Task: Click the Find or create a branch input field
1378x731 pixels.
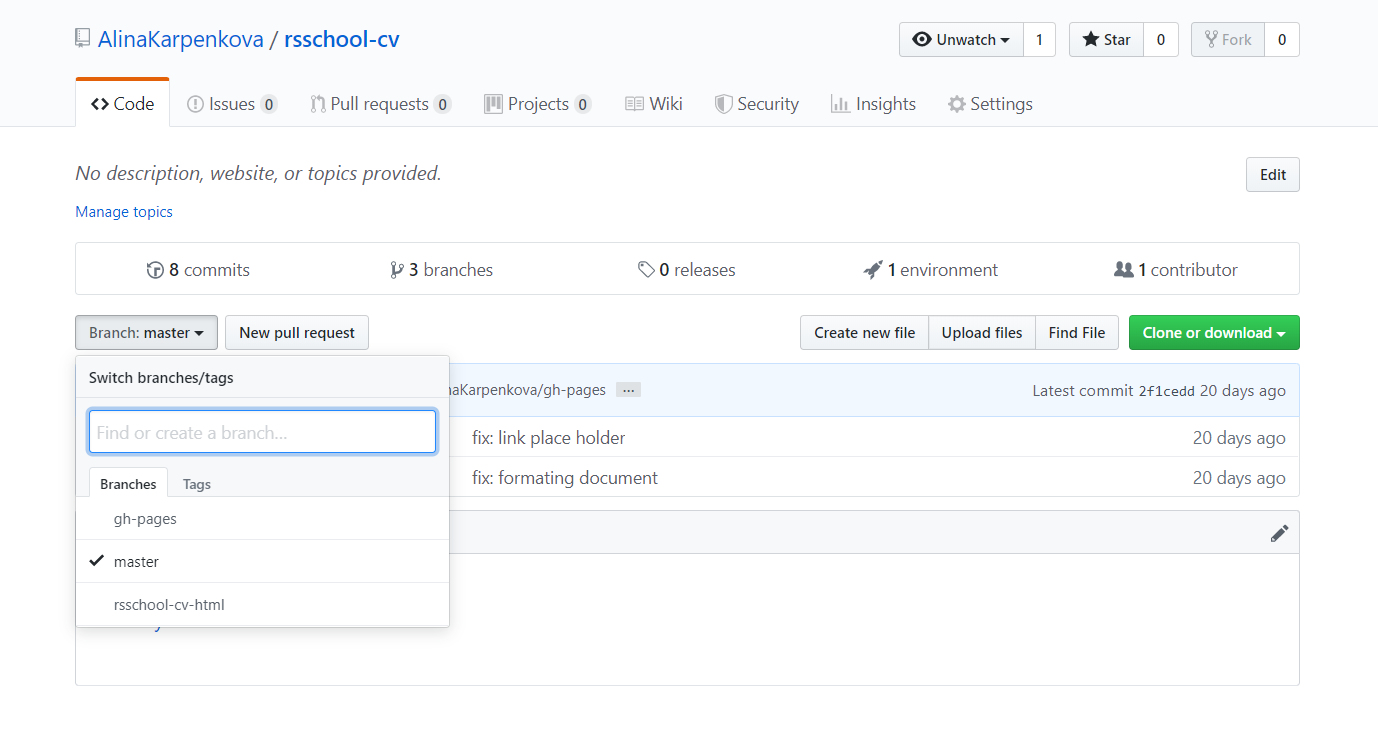Action: (x=262, y=431)
